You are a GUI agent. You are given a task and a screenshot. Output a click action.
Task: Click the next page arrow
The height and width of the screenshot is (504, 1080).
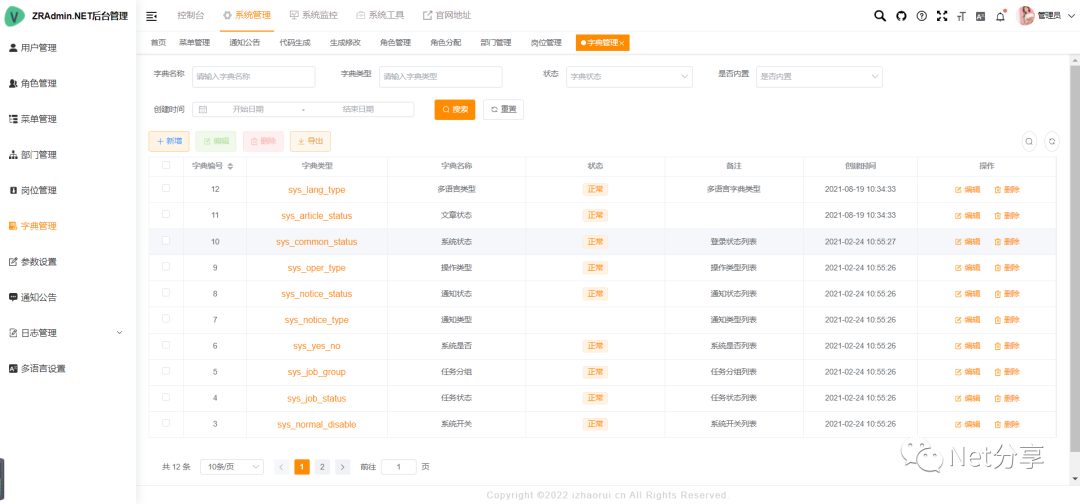point(342,467)
